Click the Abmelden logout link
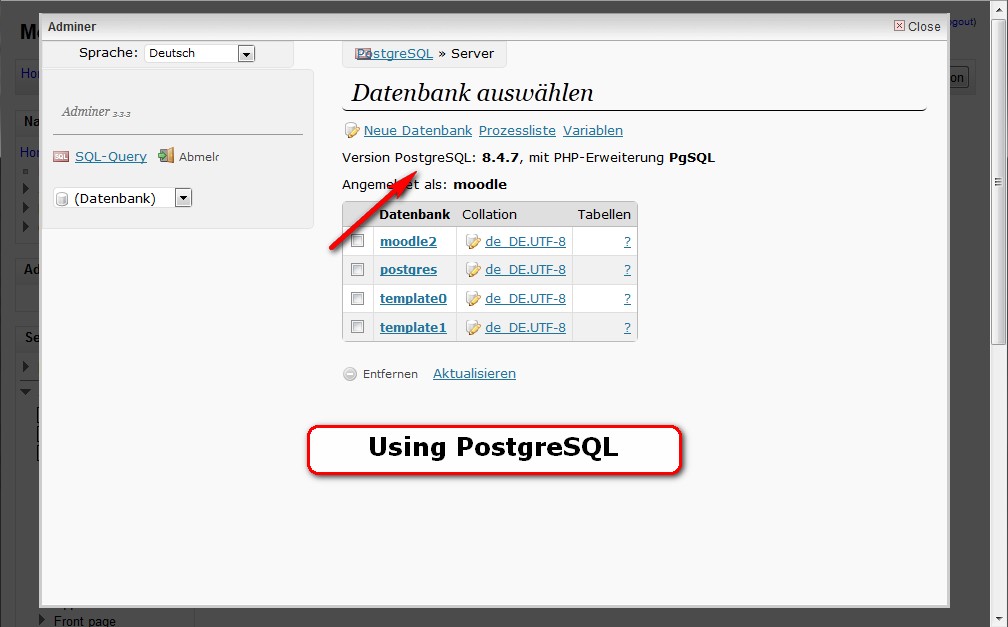This screenshot has width=1008, height=627. click(199, 156)
